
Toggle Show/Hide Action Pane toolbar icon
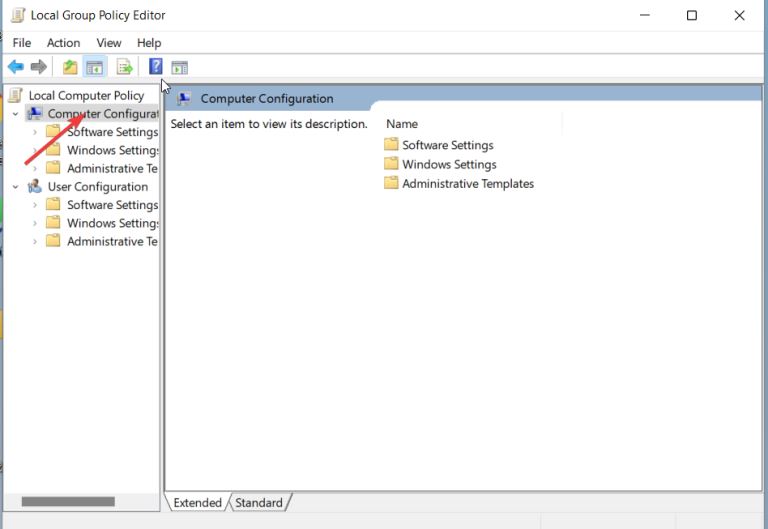tap(180, 68)
